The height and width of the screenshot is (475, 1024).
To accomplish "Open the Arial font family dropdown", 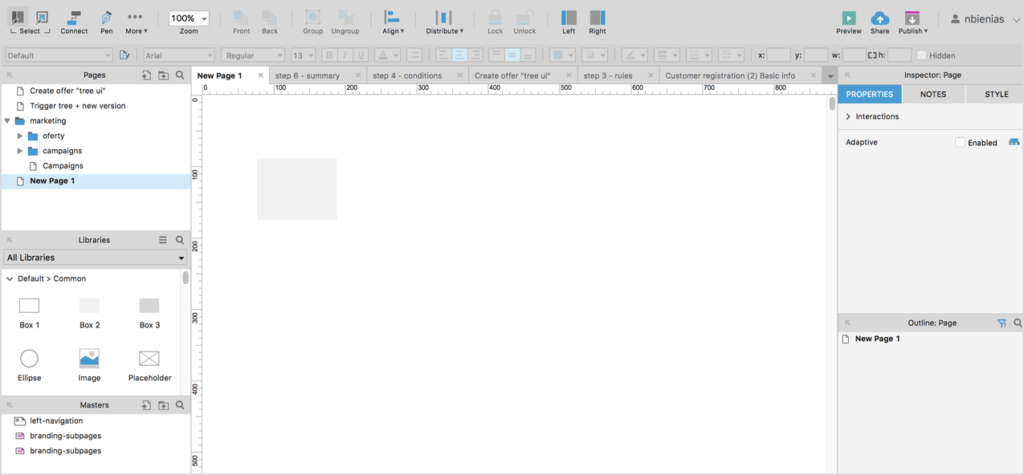I will coord(179,56).
